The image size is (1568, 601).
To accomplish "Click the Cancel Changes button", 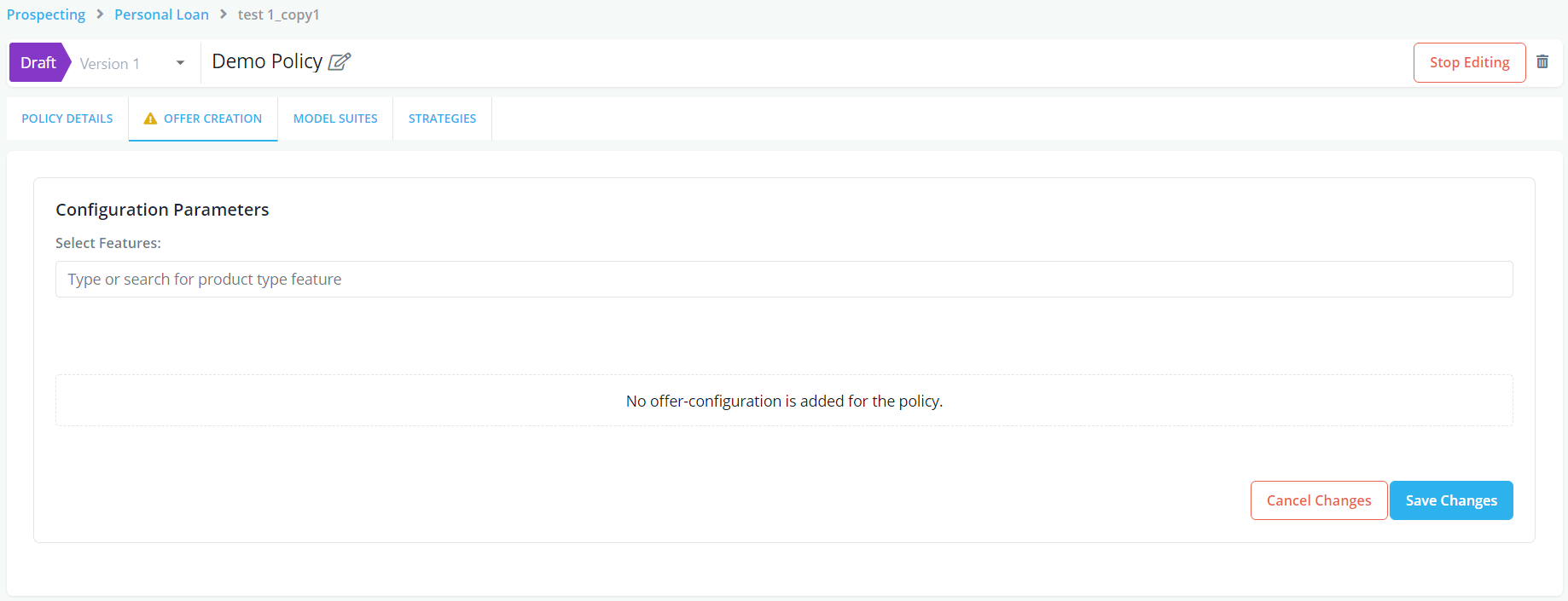I will pyautogui.click(x=1319, y=500).
